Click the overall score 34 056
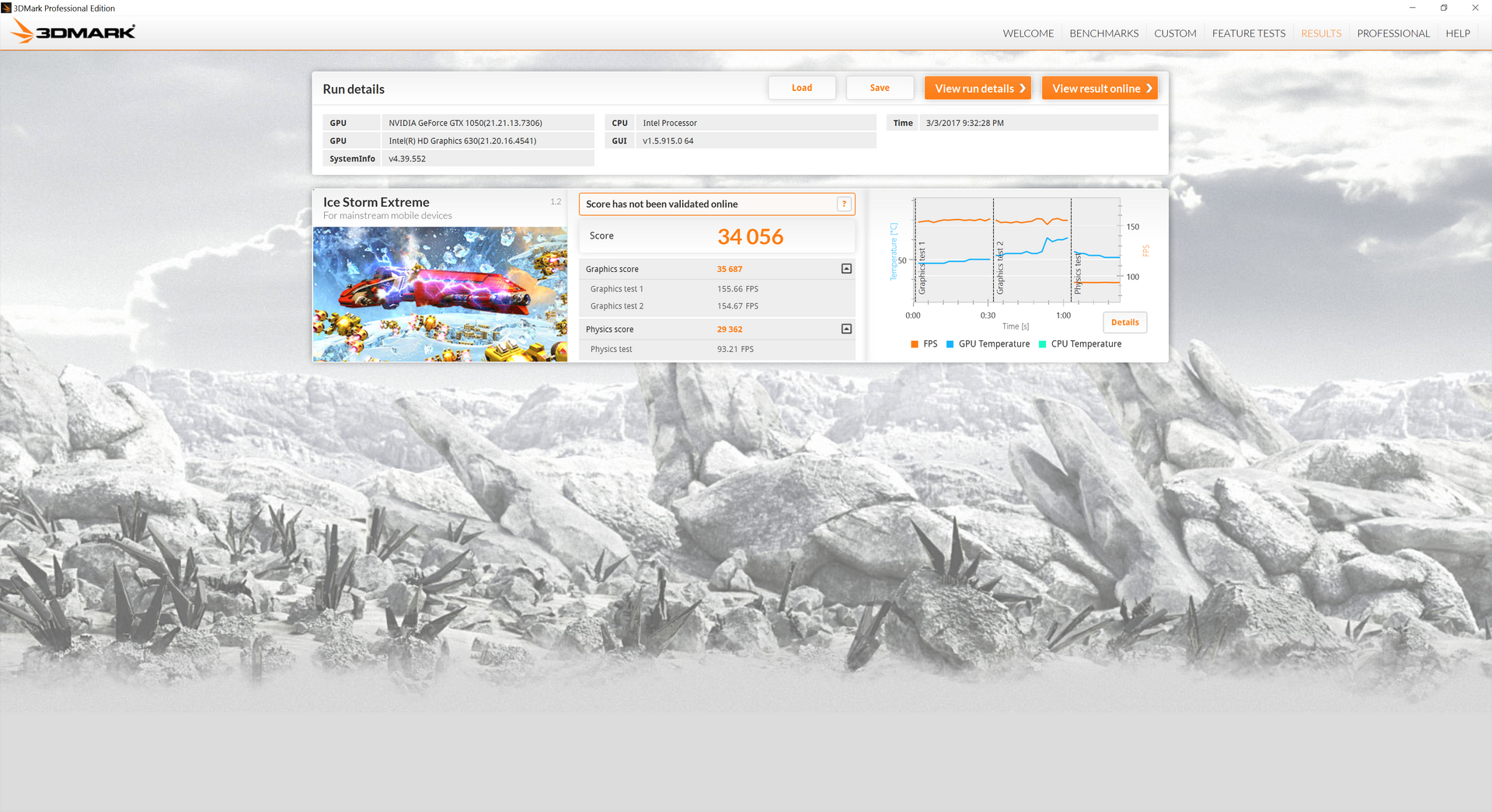 pos(750,236)
